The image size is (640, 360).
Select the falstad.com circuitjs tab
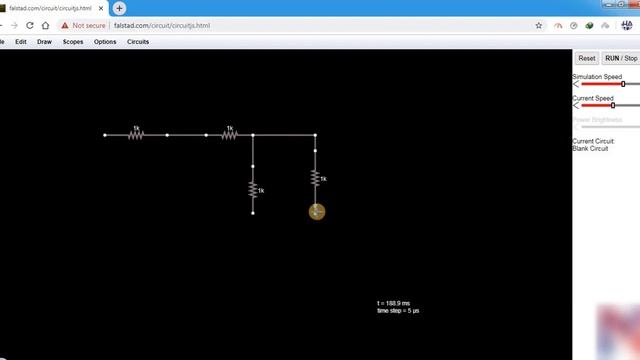tap(51, 8)
